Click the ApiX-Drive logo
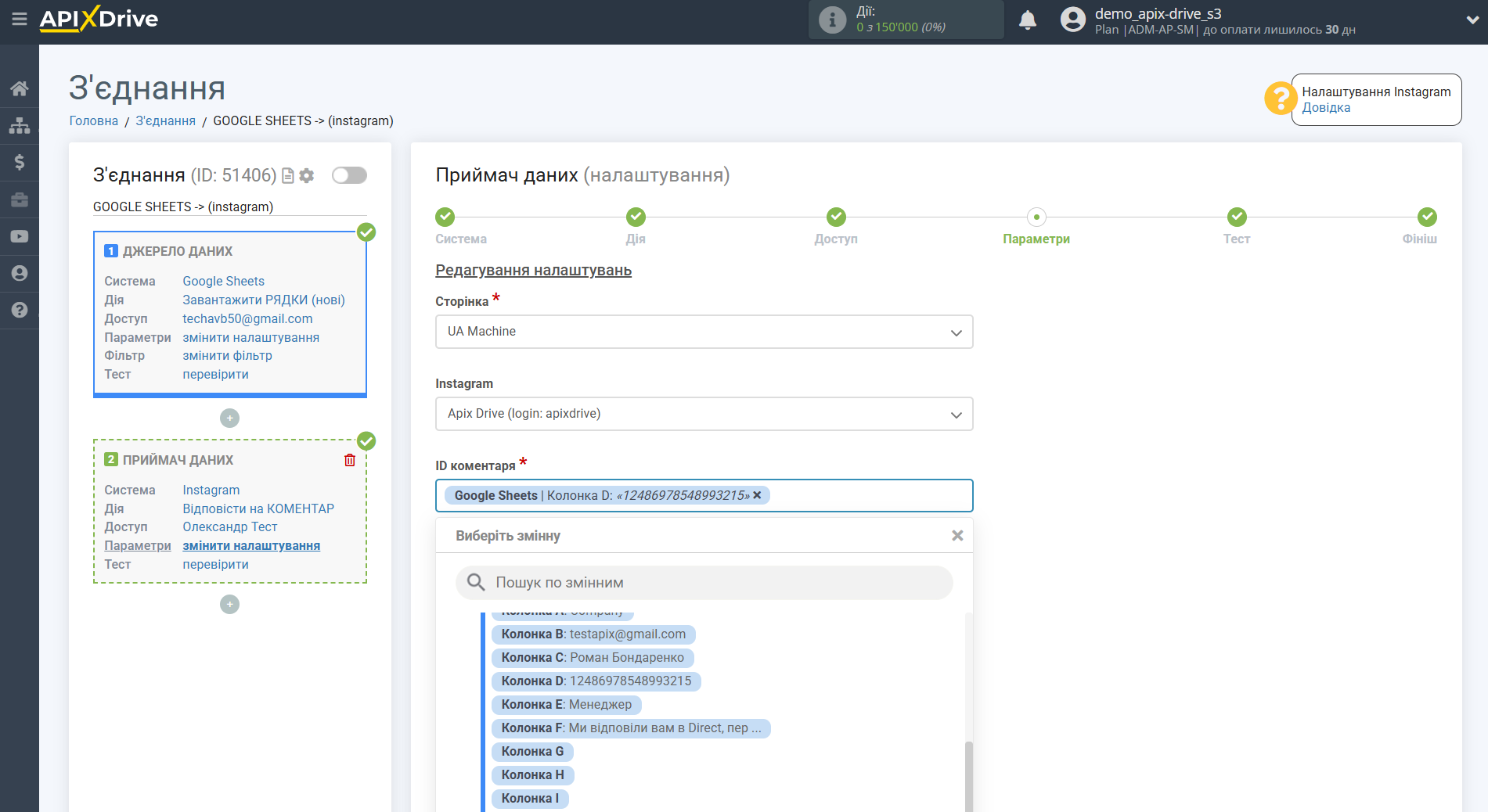The height and width of the screenshot is (812, 1488). (99, 19)
